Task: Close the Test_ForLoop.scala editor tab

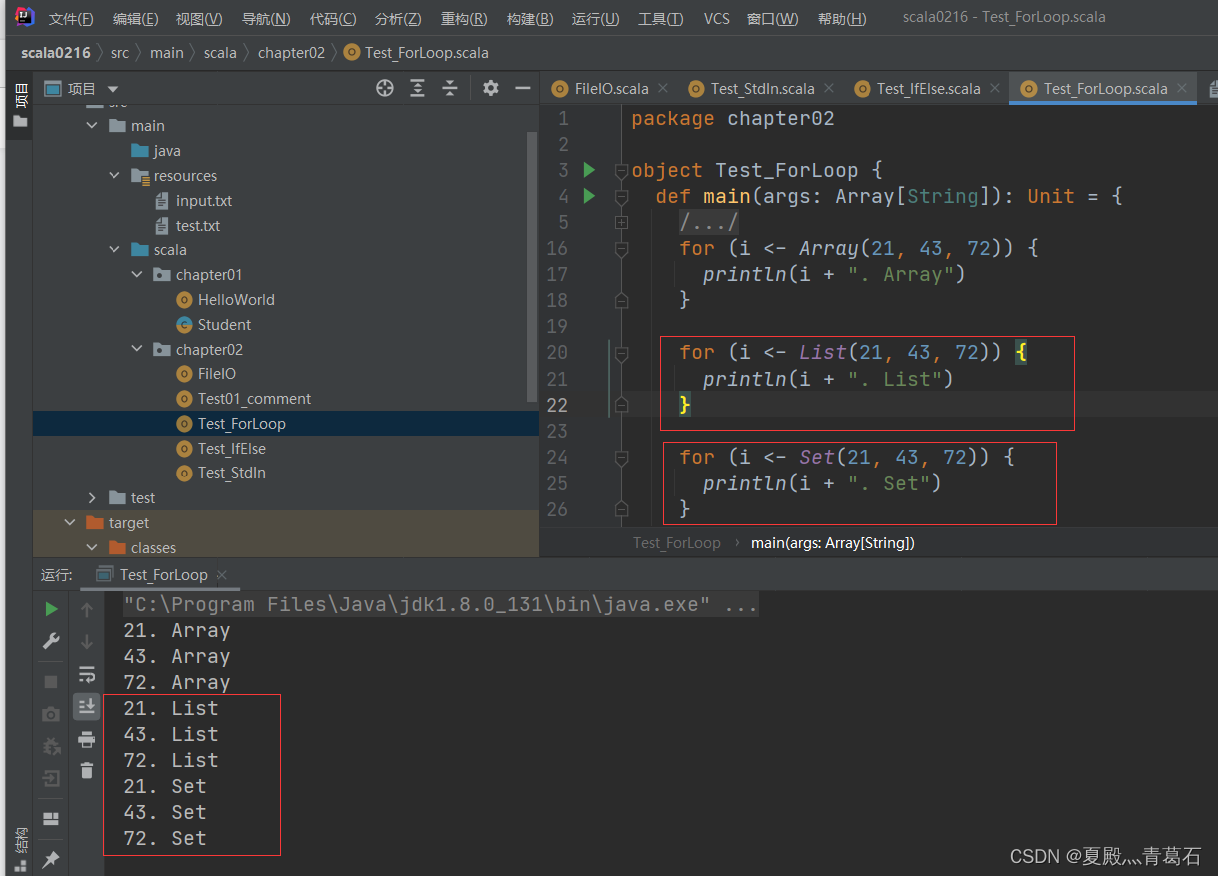Action: click(1182, 88)
